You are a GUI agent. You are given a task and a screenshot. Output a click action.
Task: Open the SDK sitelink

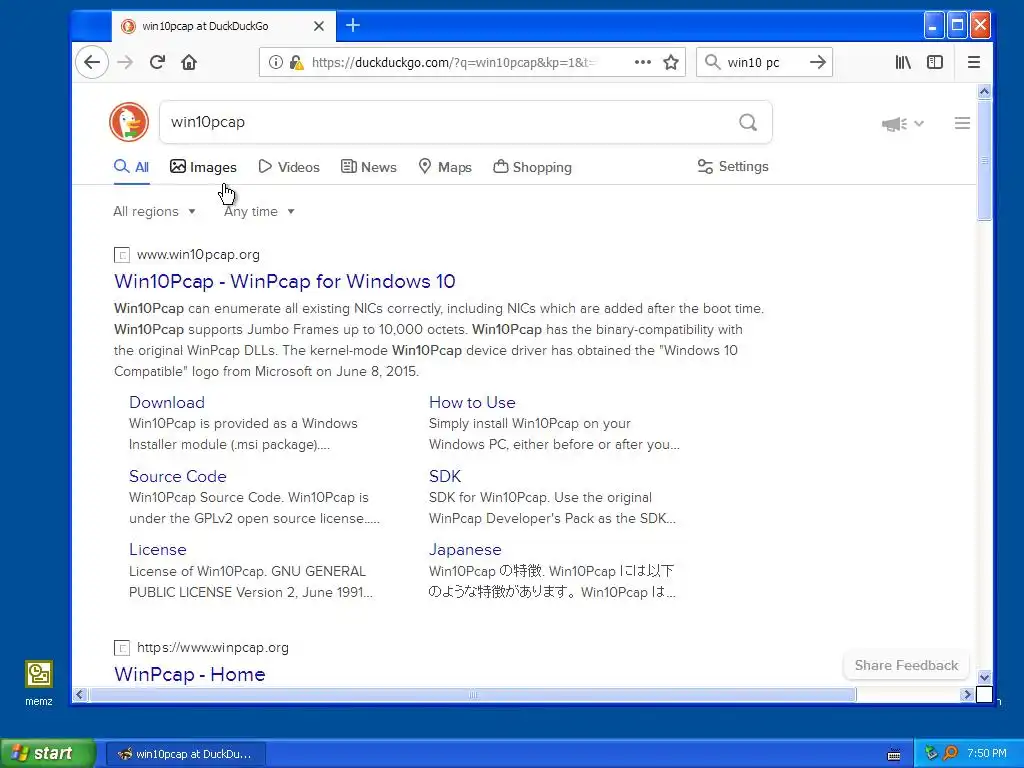pos(445,476)
